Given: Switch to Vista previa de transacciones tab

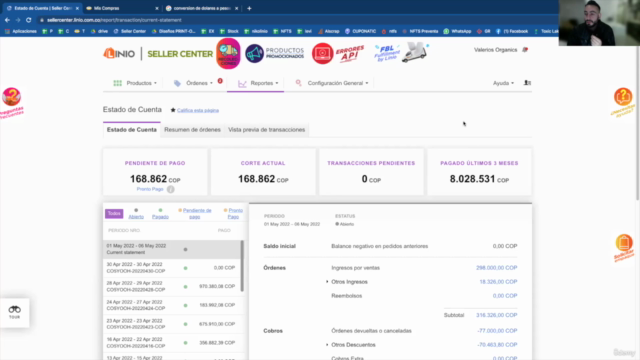Looking at the screenshot, I should (267, 129).
